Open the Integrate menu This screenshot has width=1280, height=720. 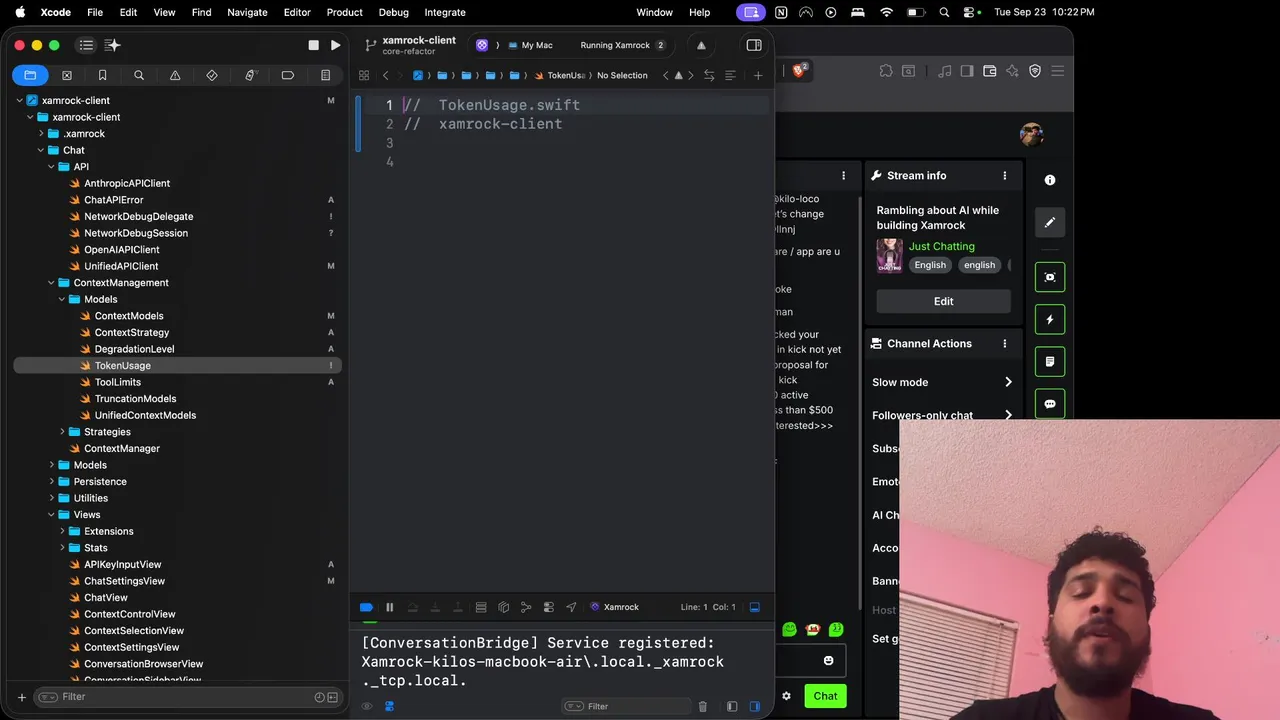(445, 12)
